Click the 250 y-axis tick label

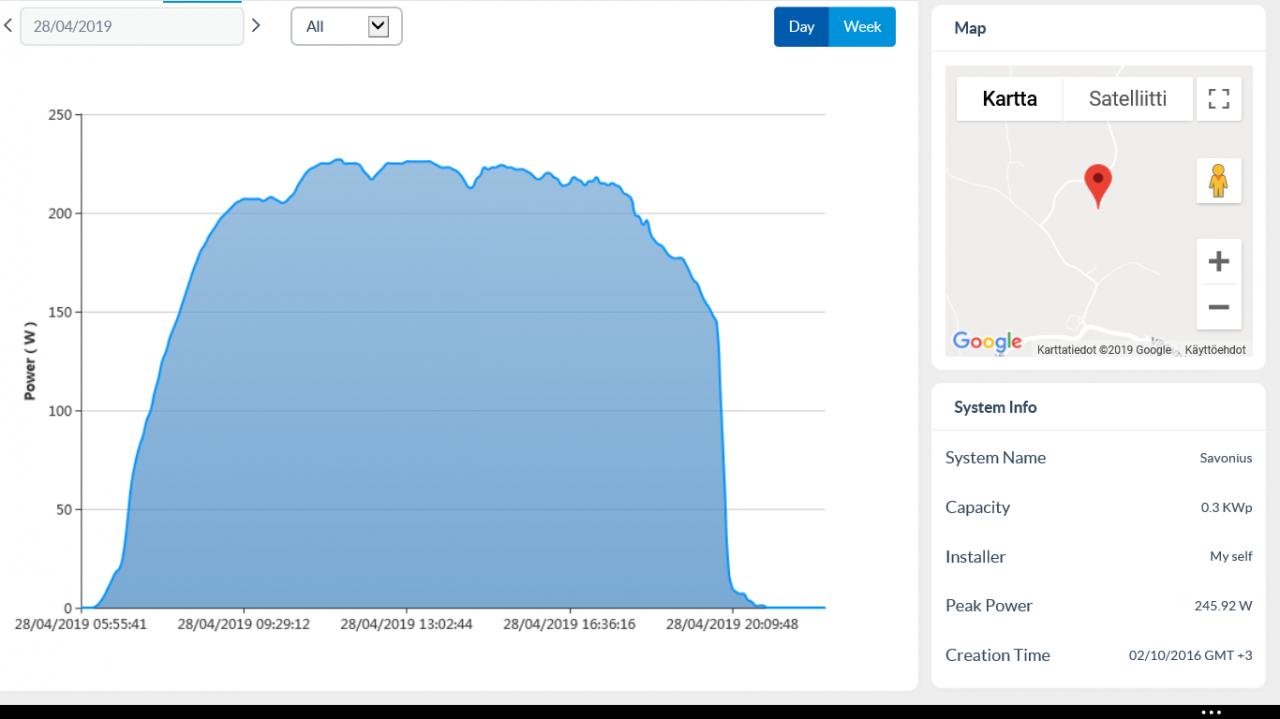coord(60,115)
